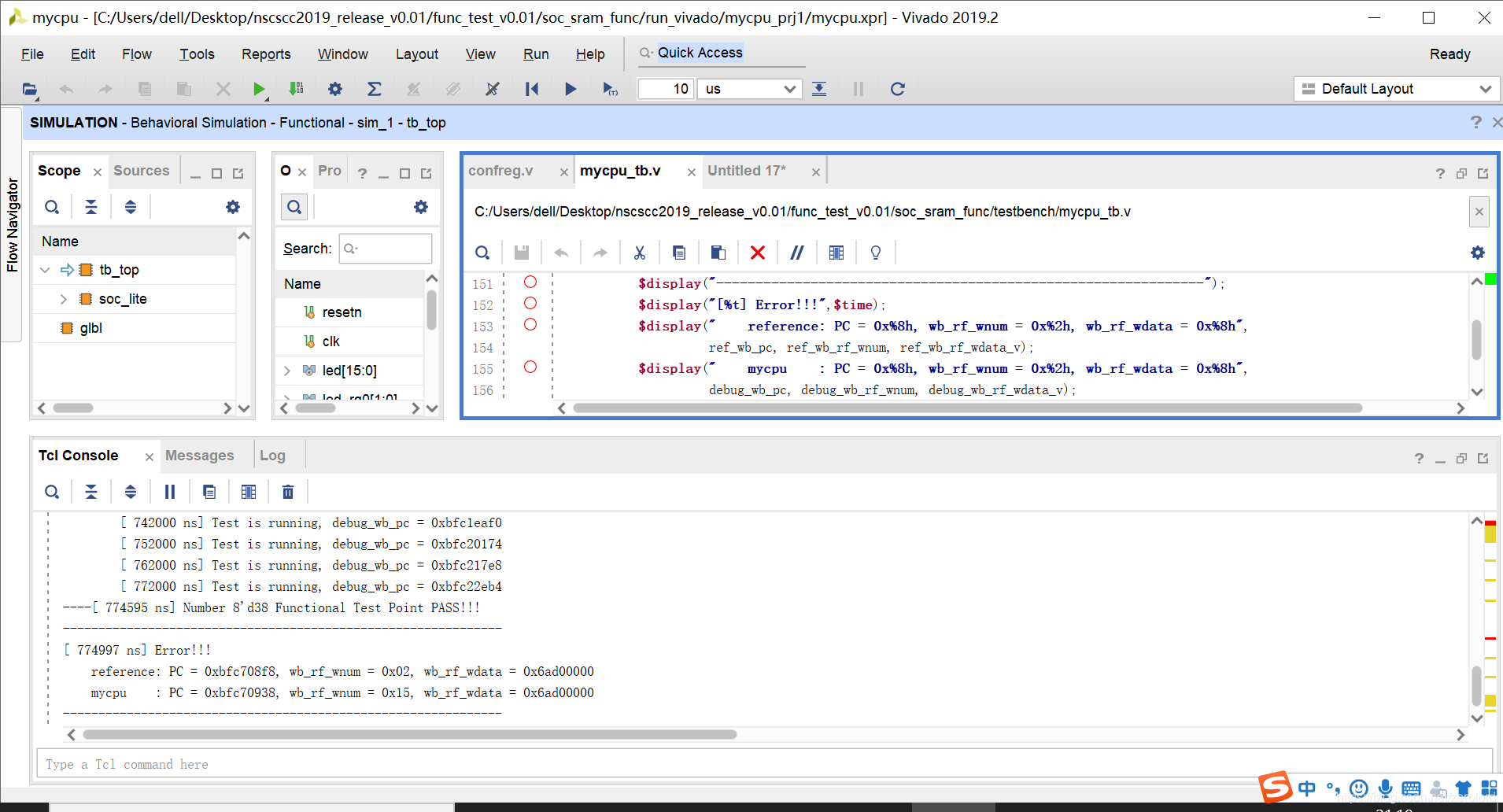Screen dimensions: 1503x812
Task: Click the editor red Delete X icon
Action: pyautogui.click(x=758, y=253)
